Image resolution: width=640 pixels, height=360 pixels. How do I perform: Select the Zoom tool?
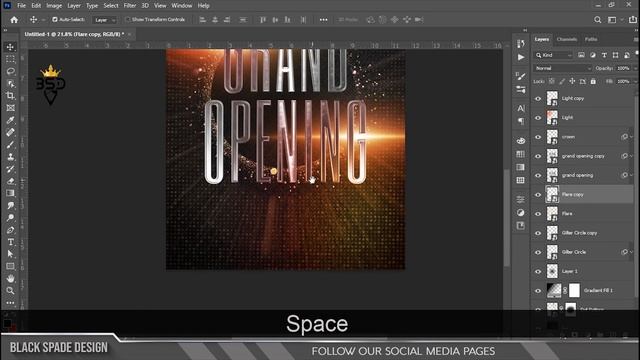(10, 291)
